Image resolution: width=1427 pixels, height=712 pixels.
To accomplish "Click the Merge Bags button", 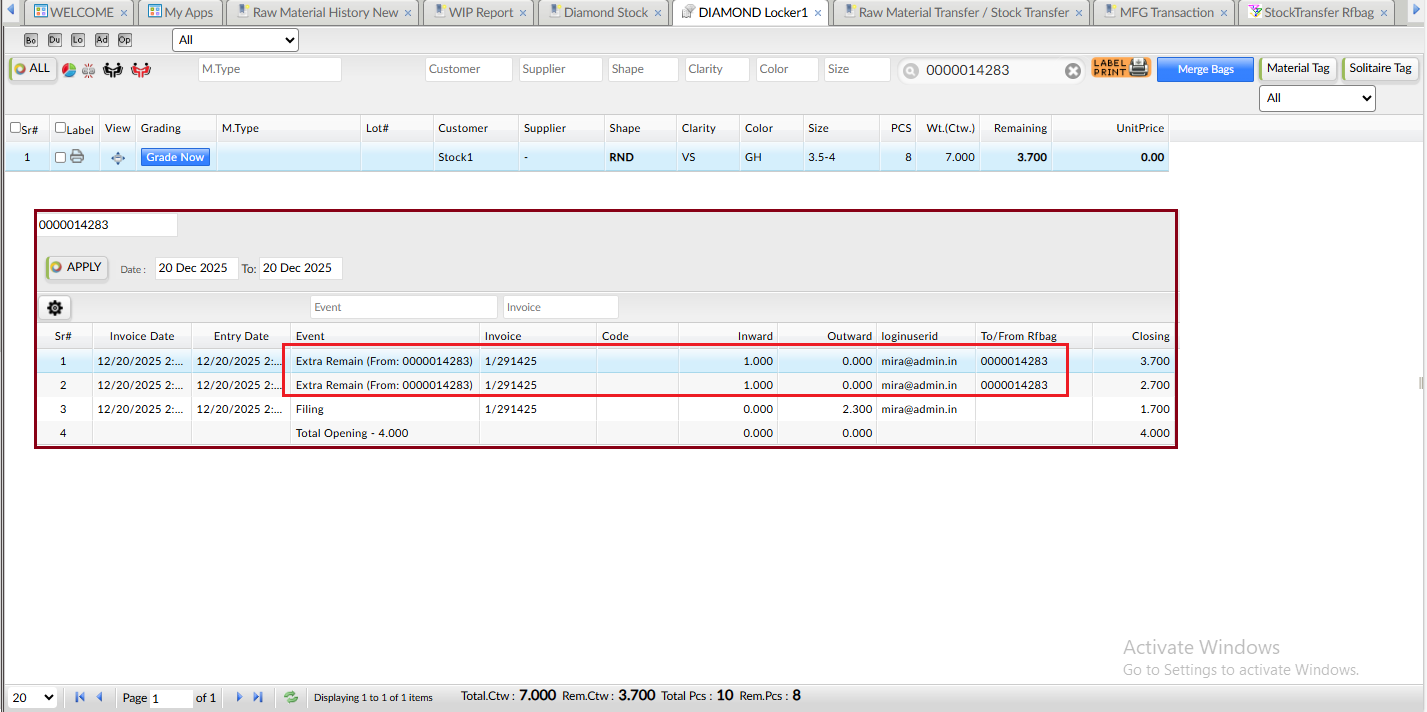I will coord(1204,69).
